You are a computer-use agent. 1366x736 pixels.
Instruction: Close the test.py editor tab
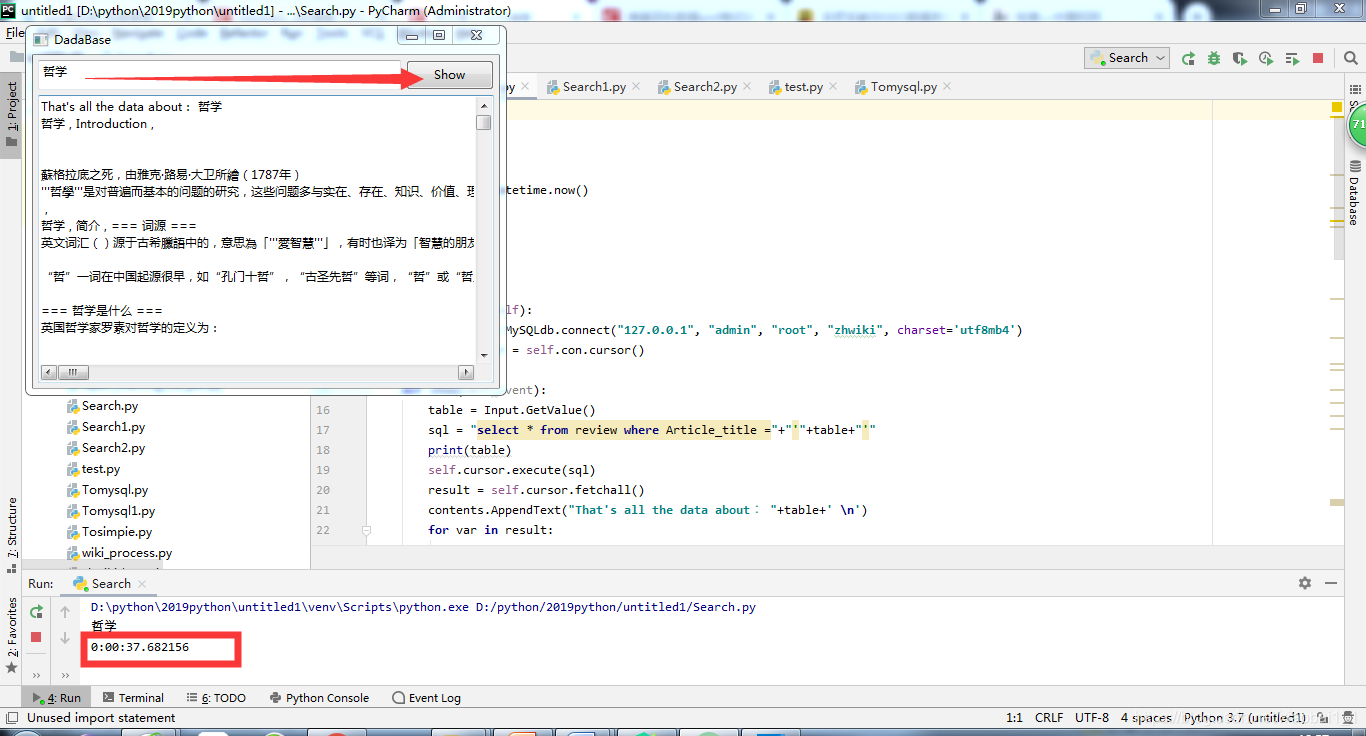(x=833, y=87)
